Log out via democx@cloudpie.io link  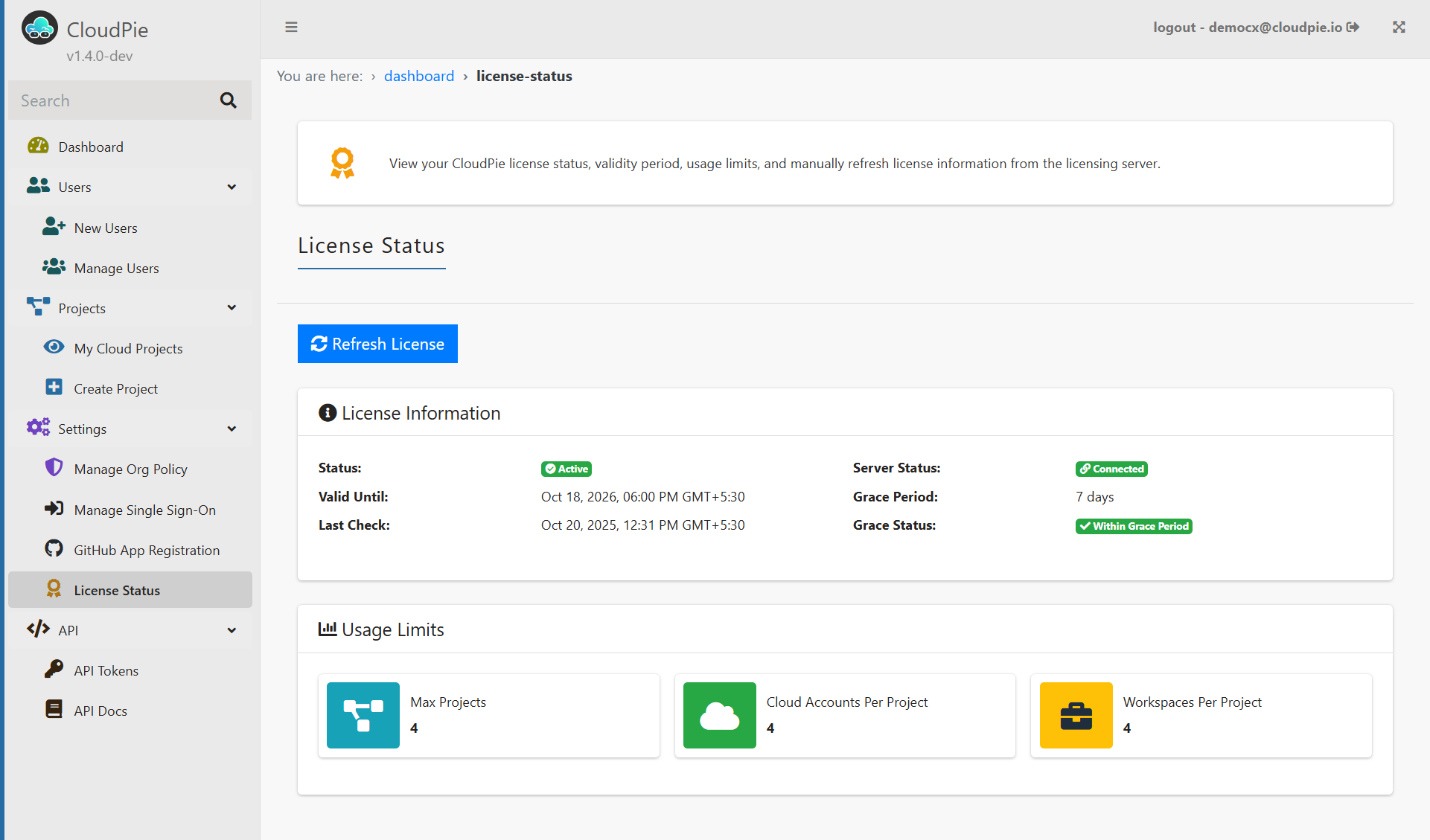point(1256,28)
